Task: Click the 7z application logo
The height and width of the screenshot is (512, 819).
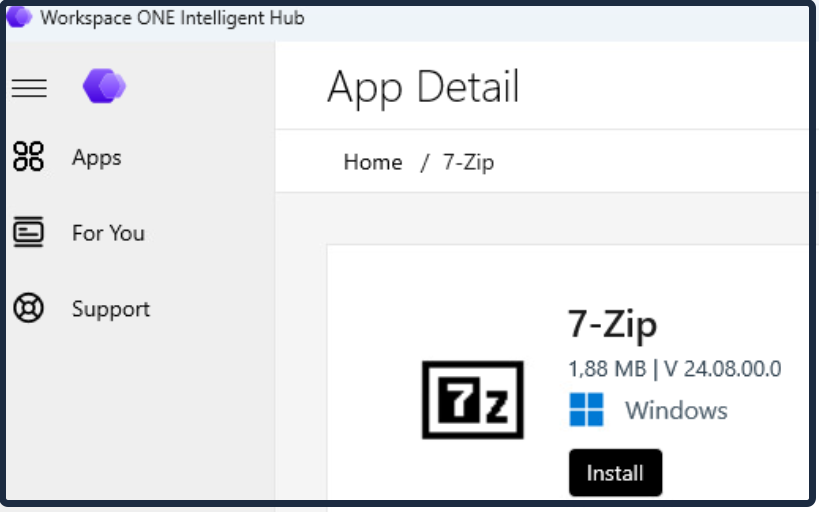Action: click(473, 400)
